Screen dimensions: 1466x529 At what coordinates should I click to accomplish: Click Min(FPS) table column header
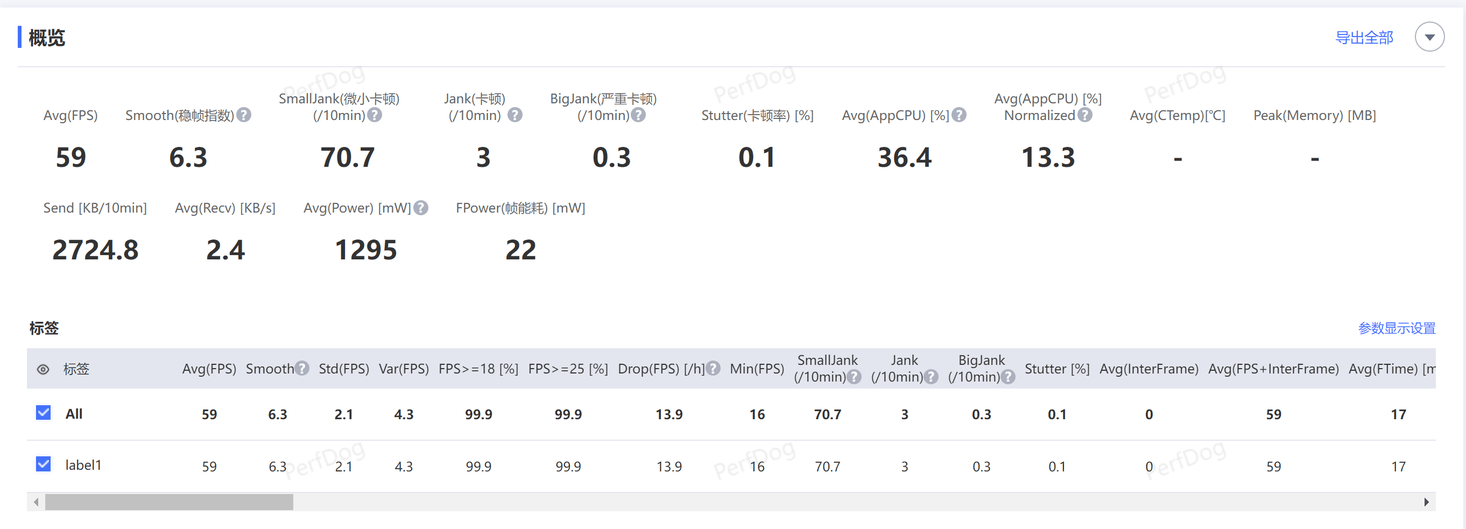(x=756, y=369)
